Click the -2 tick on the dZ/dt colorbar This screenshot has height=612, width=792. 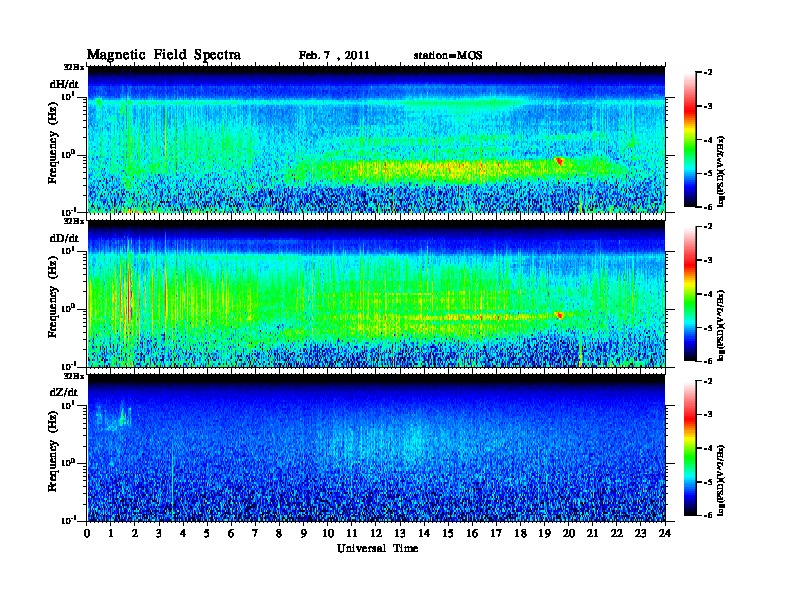pos(708,381)
